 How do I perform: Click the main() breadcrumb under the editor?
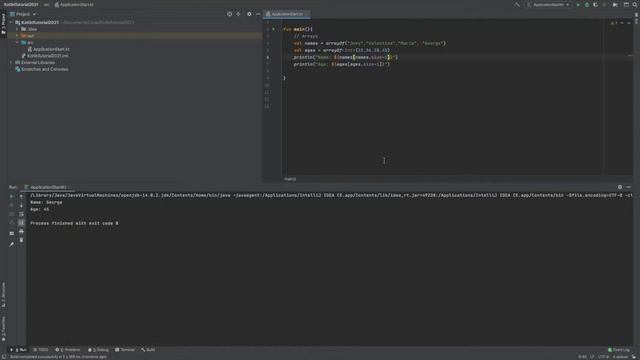coord(290,179)
